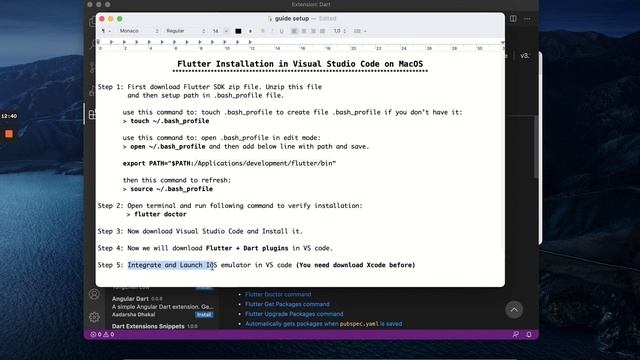Screen dimensions: 640x360
Task: Open VS Code notifications bell
Action: (529, 334)
